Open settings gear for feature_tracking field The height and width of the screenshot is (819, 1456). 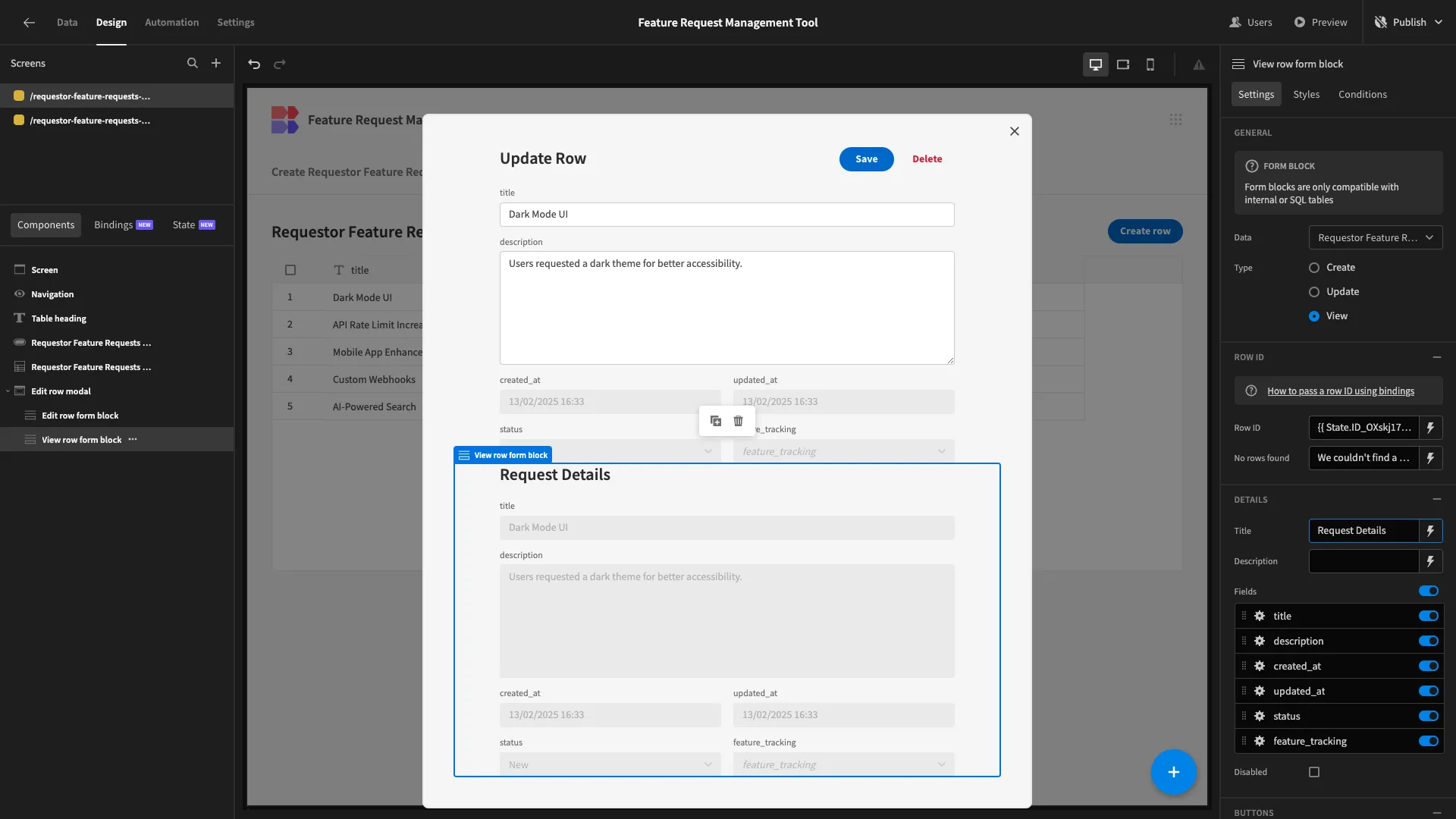point(1260,742)
